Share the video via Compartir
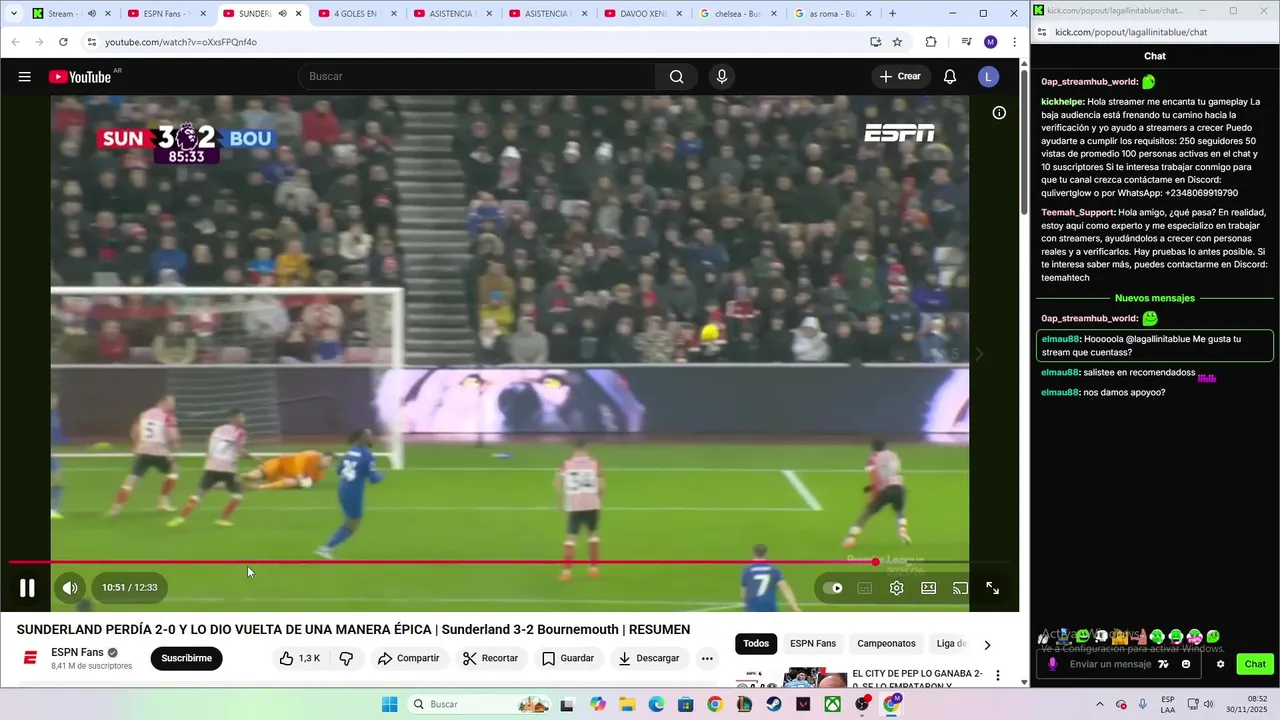The width and height of the screenshot is (1280, 720). coord(408,658)
